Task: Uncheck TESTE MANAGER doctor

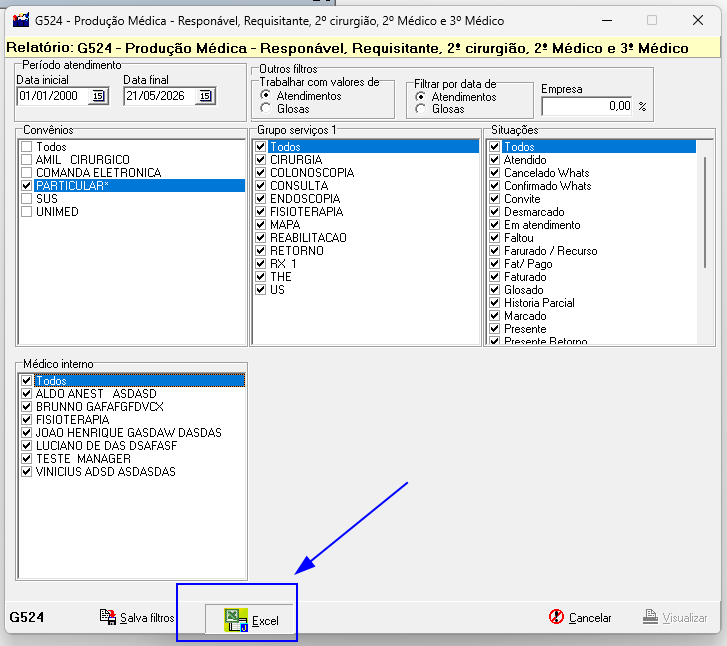Action: (26, 458)
